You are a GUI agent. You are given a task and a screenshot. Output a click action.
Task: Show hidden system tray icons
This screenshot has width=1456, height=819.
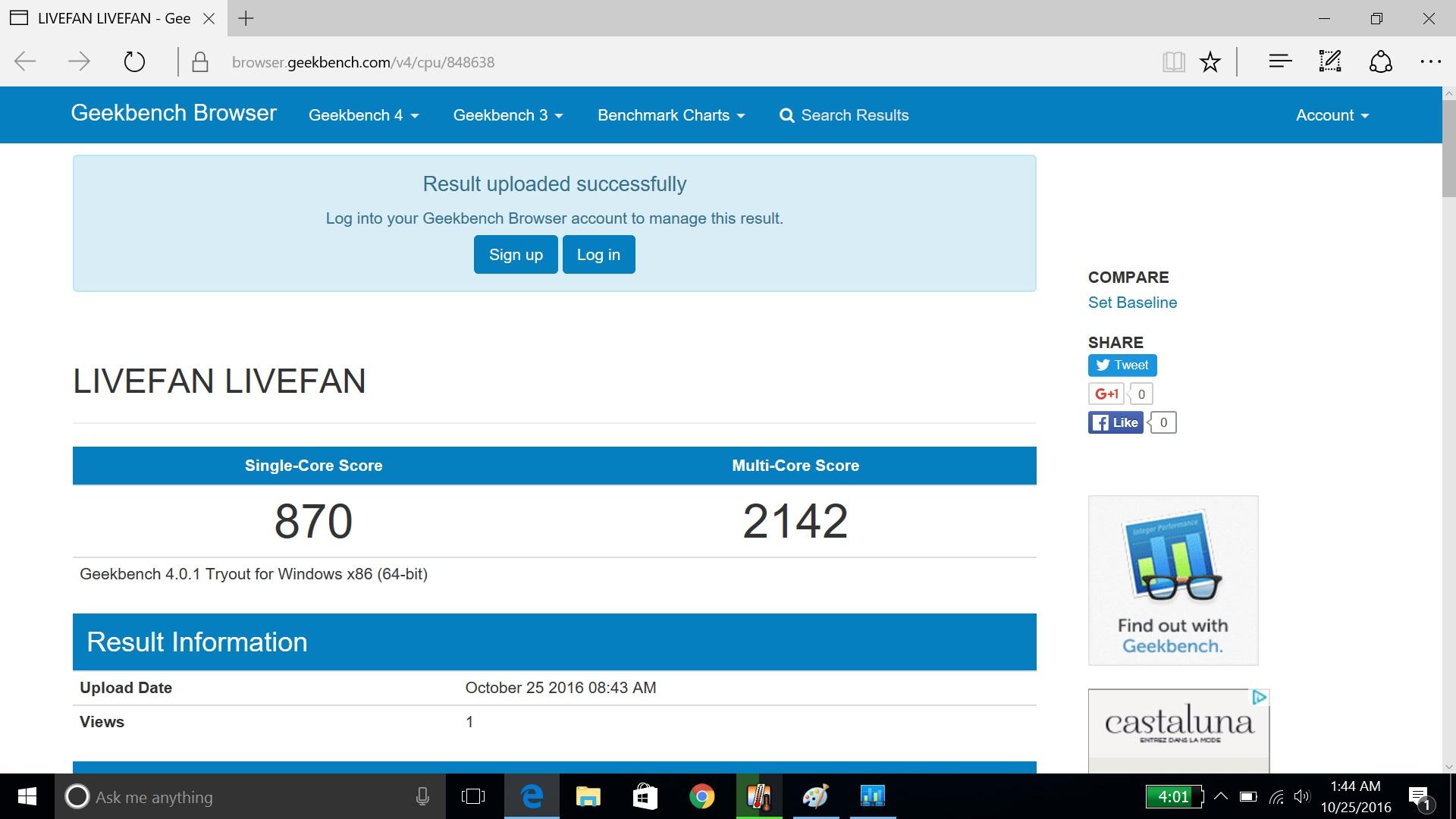(x=1221, y=796)
